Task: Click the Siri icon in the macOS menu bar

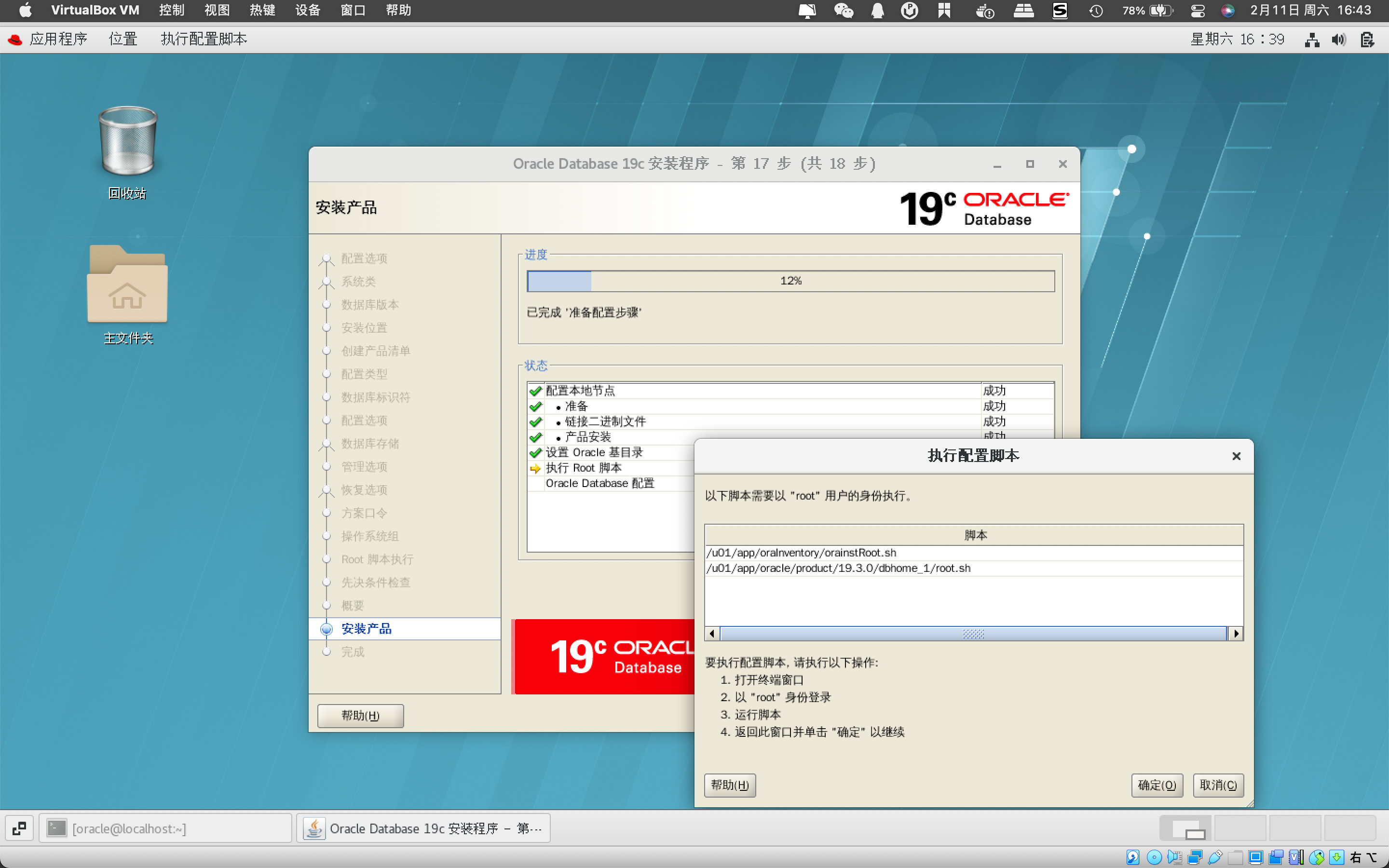Action: click(x=1228, y=10)
